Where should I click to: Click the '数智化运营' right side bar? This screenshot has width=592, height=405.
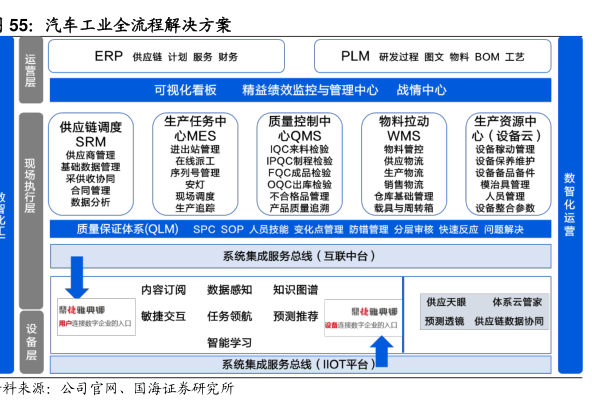tap(570, 205)
